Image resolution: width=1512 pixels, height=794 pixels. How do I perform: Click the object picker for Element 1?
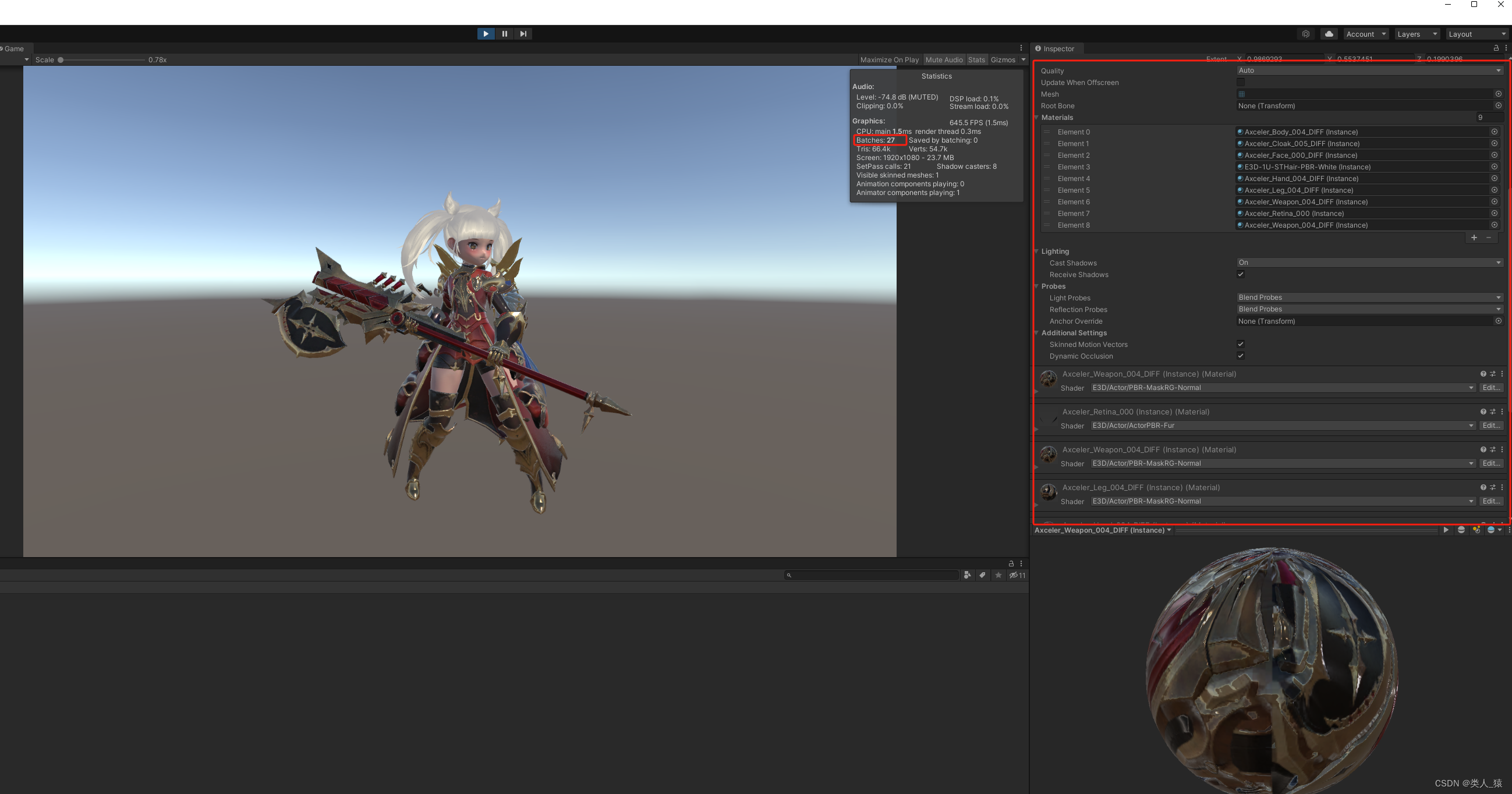point(1495,143)
